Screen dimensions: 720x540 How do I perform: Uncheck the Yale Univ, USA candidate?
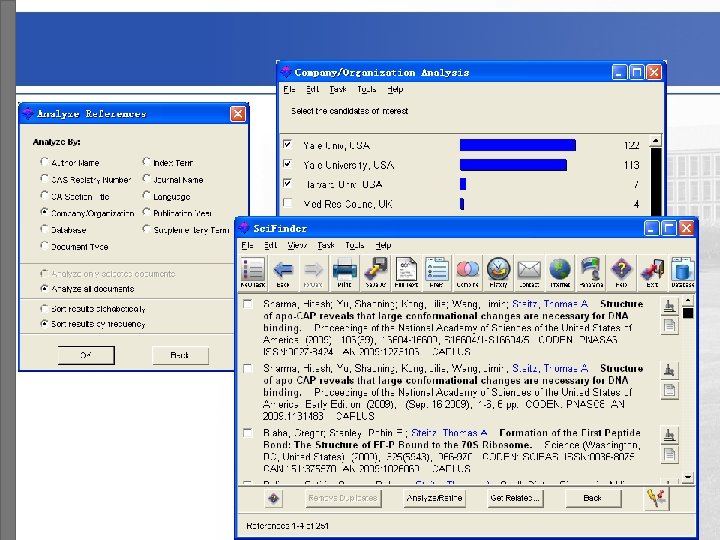[287, 145]
